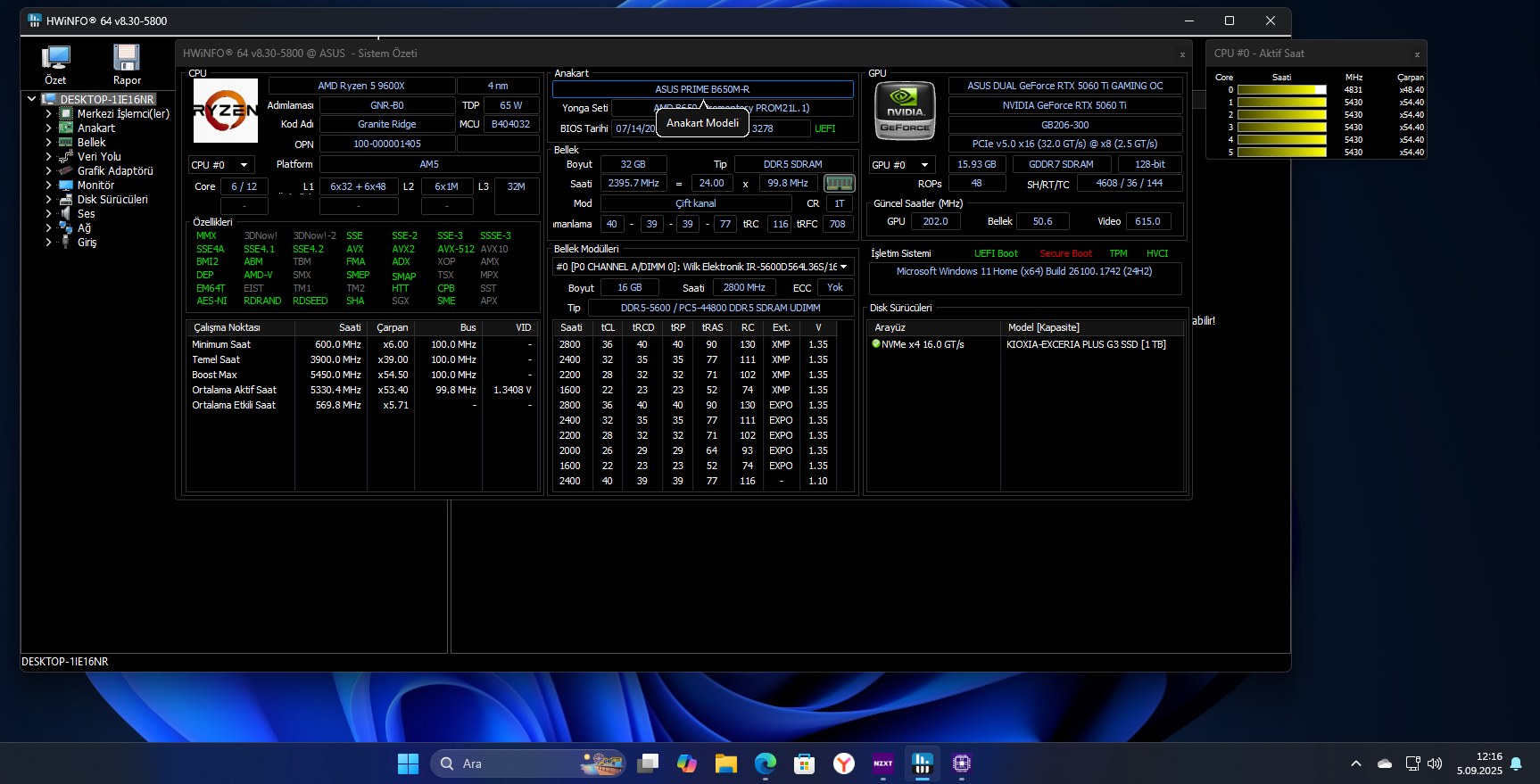Screen dimensions: 1540x784
Task: Launch Copilot from the taskbar
Action: click(x=687, y=763)
